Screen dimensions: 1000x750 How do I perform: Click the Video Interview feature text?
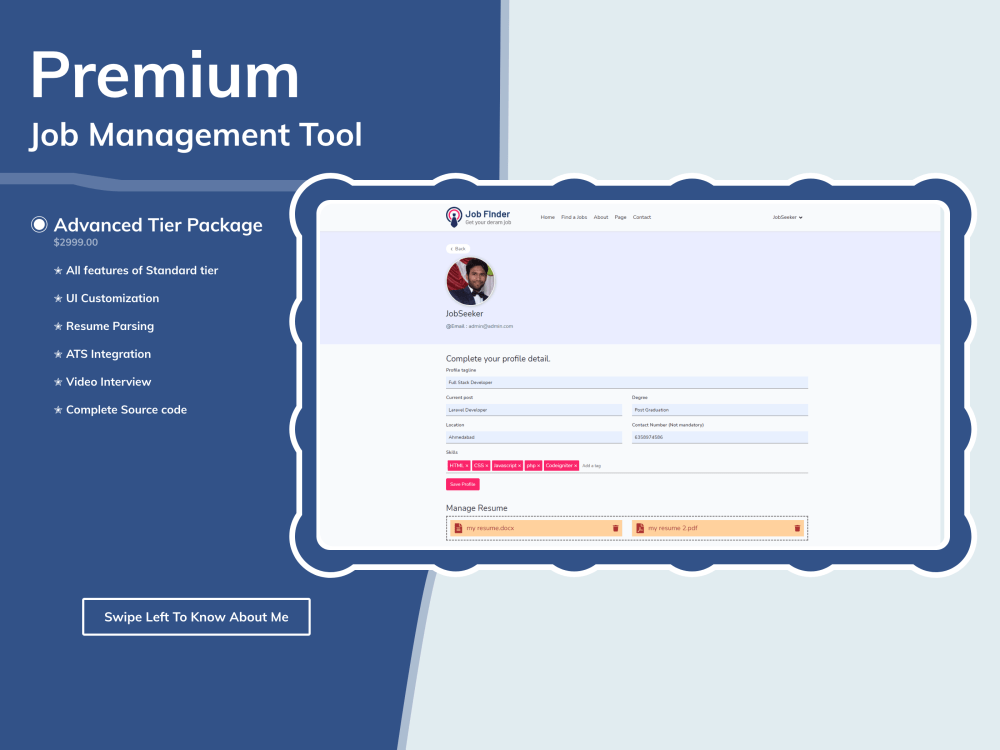pyautogui.click(x=108, y=382)
